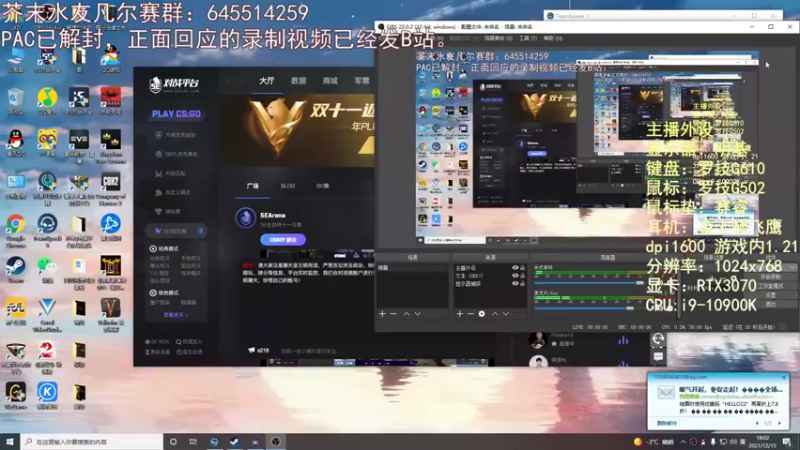Switch to OBS via taskbar icon
Screen dimensions: 800x450
tap(276, 442)
